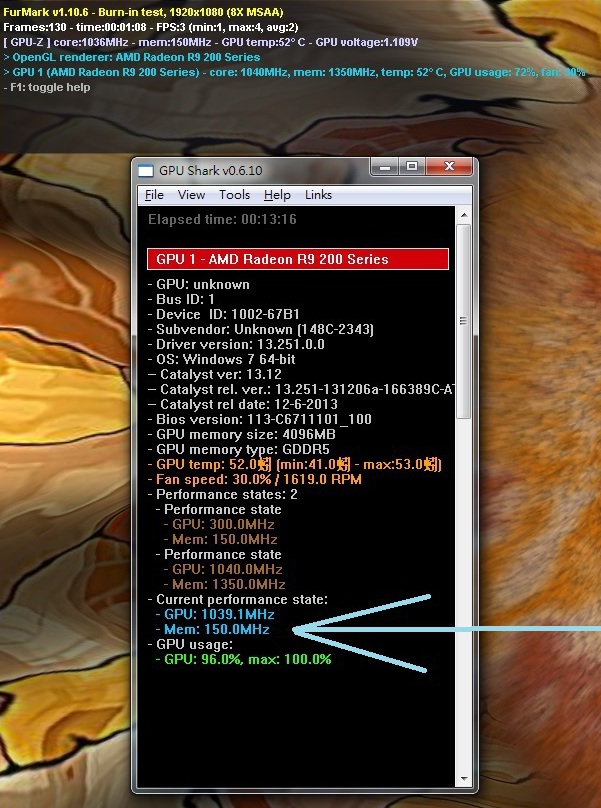601x808 pixels.
Task: Select the red GPU 1 AMD Radeon header
Action: coord(298,259)
